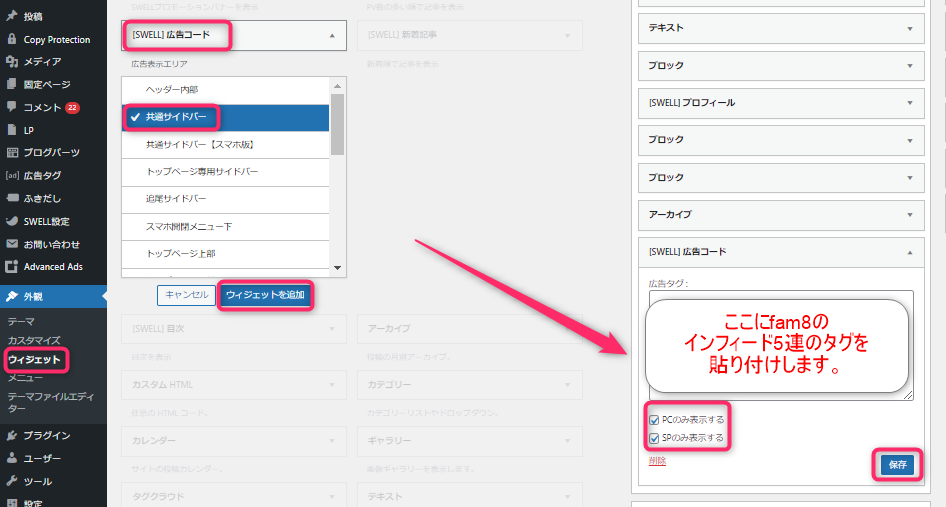
Task: Open カスタマイズ under 外観 menu
Action: tap(34, 341)
